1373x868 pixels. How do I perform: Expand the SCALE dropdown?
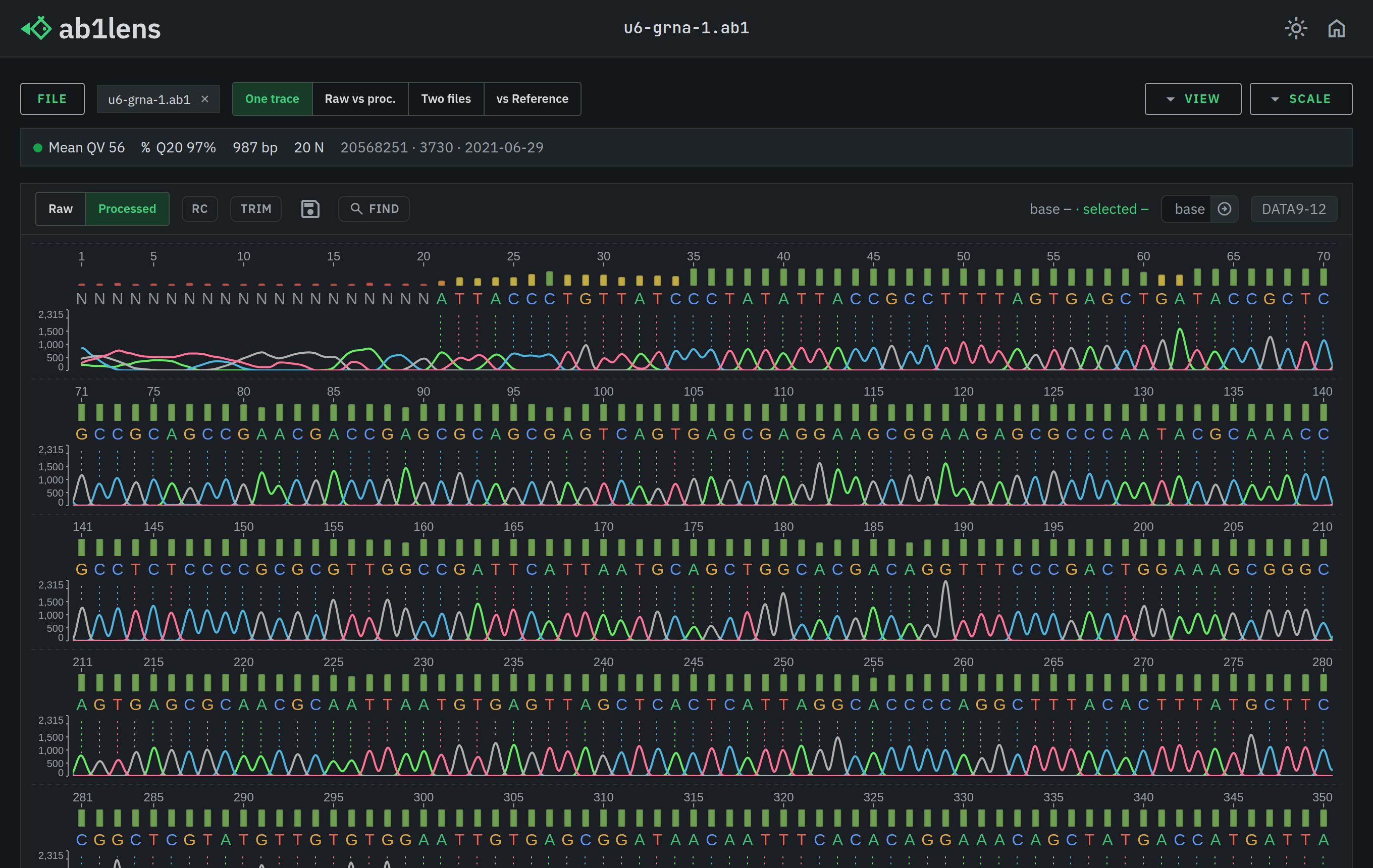coord(1301,99)
